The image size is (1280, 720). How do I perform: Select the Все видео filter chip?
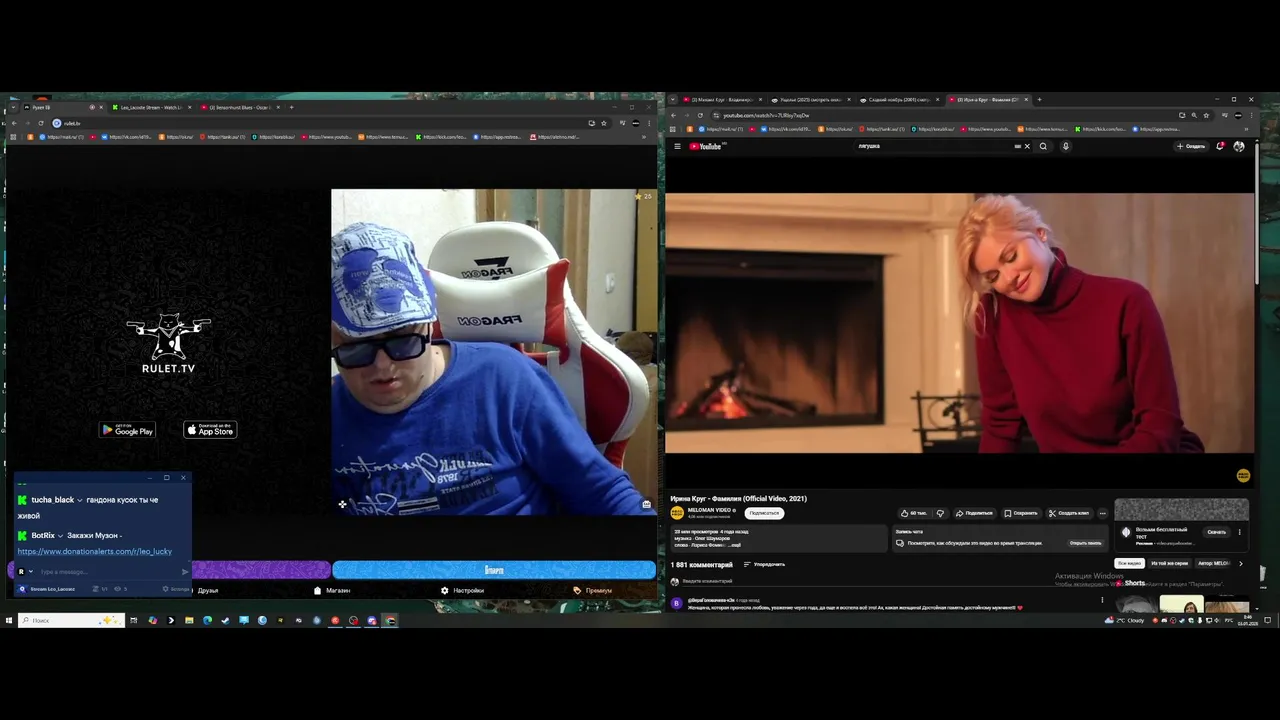pos(1129,563)
